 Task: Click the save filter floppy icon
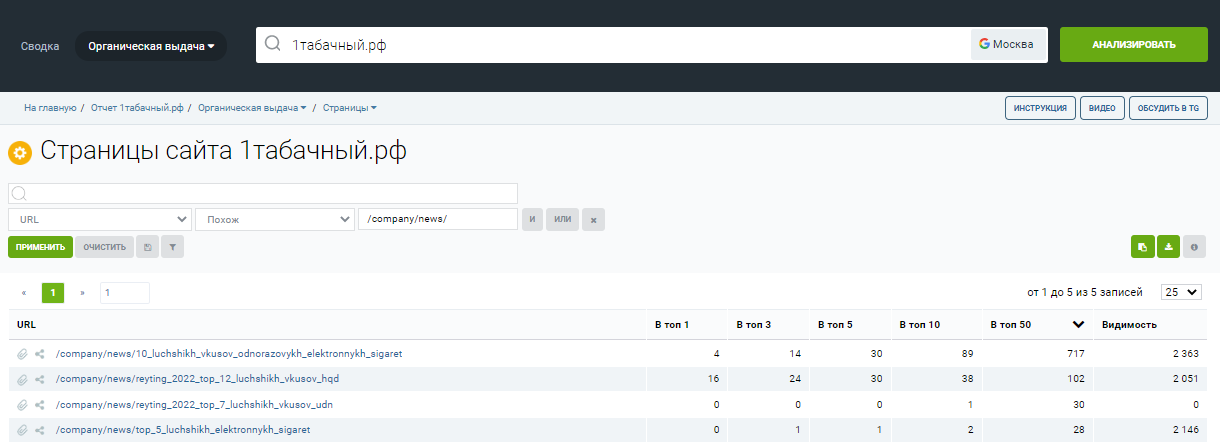tap(148, 246)
